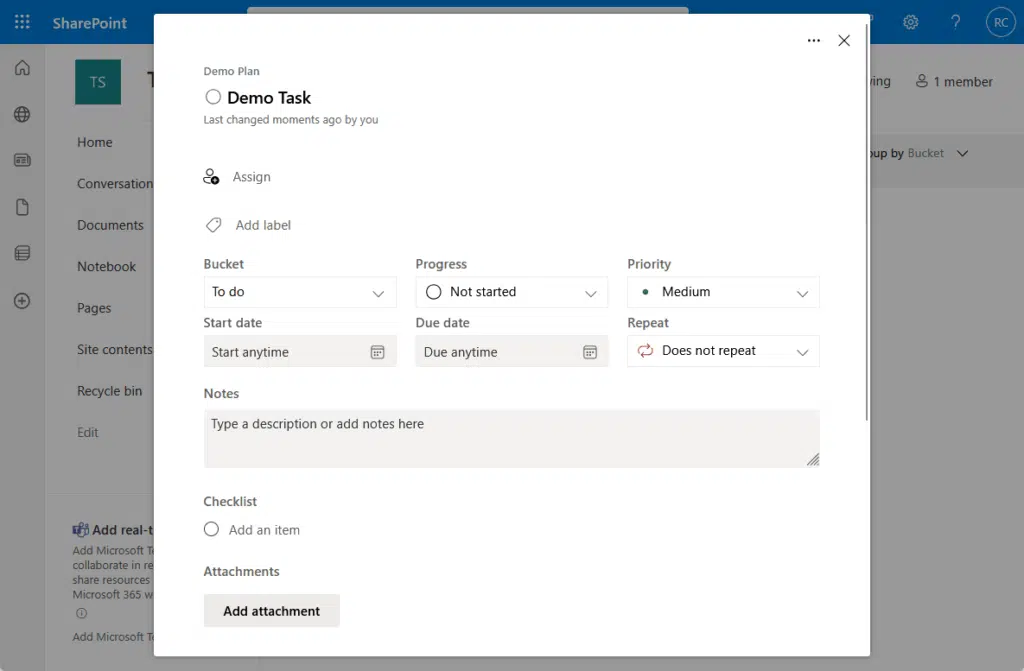Open the My files page icon in sidebar
1024x671 pixels.
(22, 207)
